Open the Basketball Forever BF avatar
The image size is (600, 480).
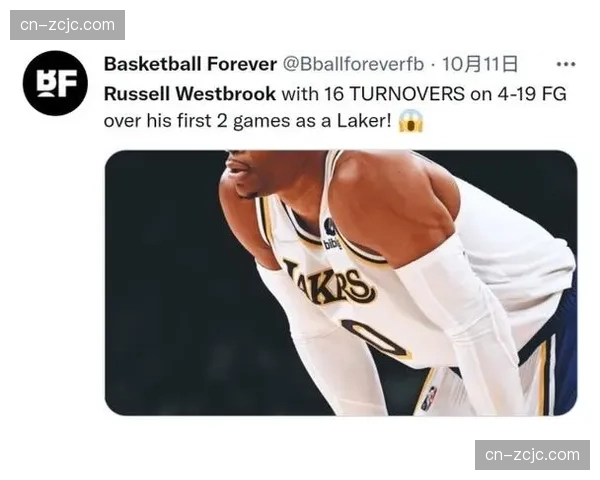pos(55,83)
